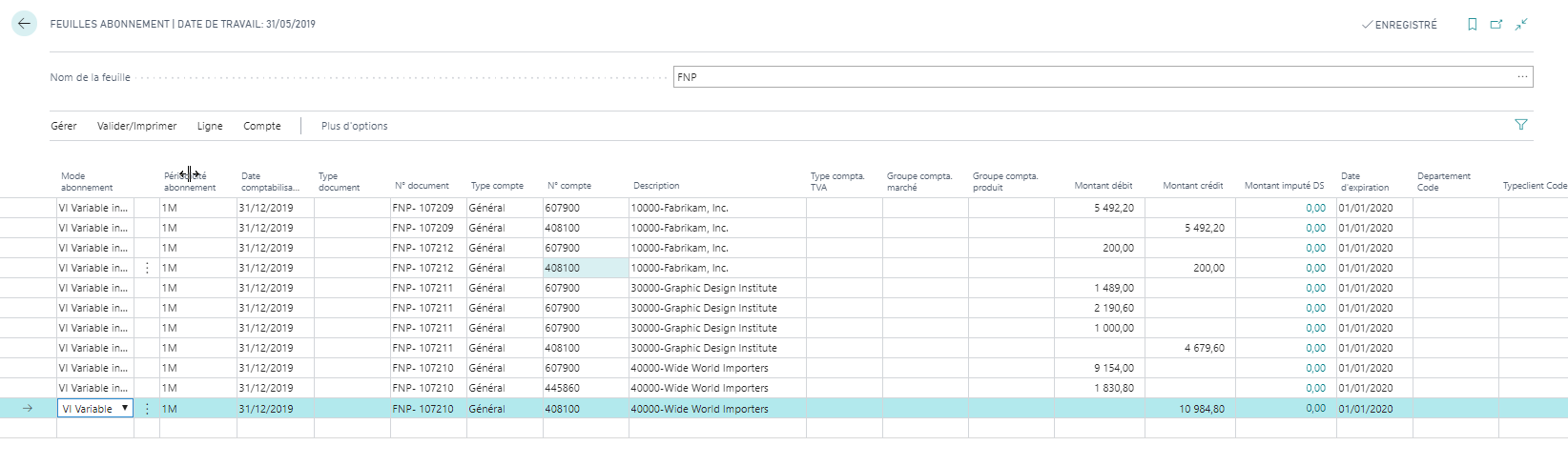Open row options dots on the fourth row

[x=147, y=269]
